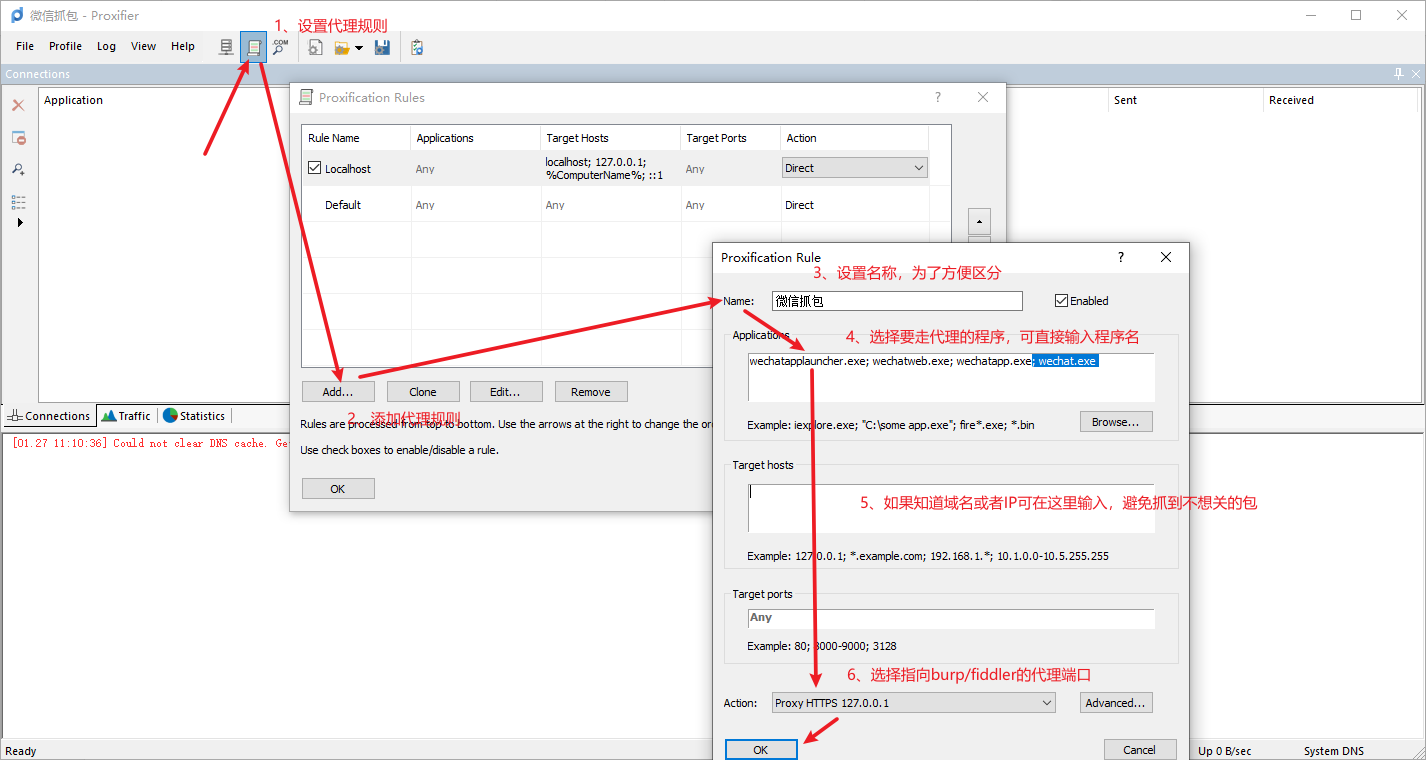Viewport: 1426px width, 760px height.
Task: Click the Rule Name column header
Action: pyautogui.click(x=356, y=138)
